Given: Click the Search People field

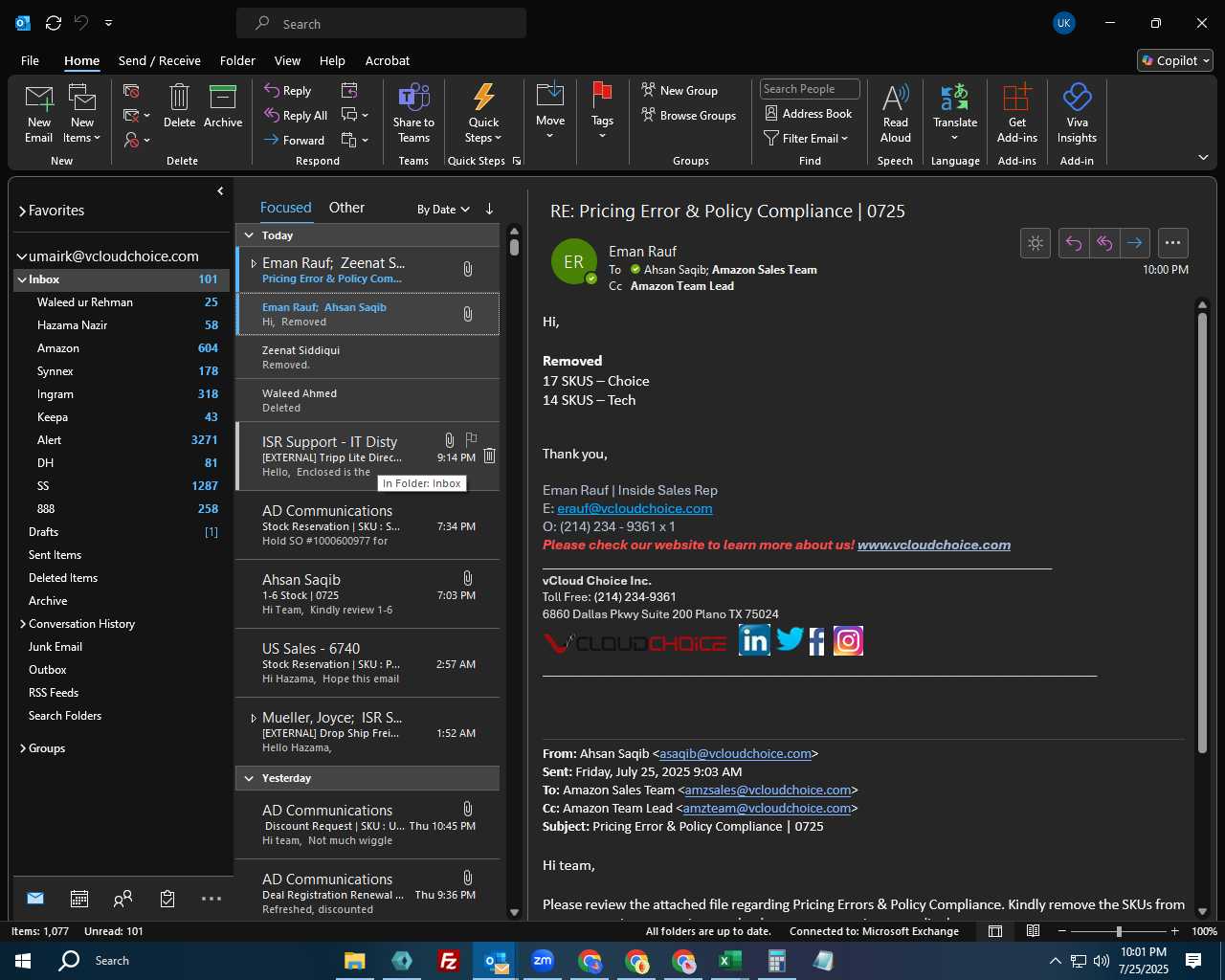Looking at the screenshot, I should coord(810,89).
